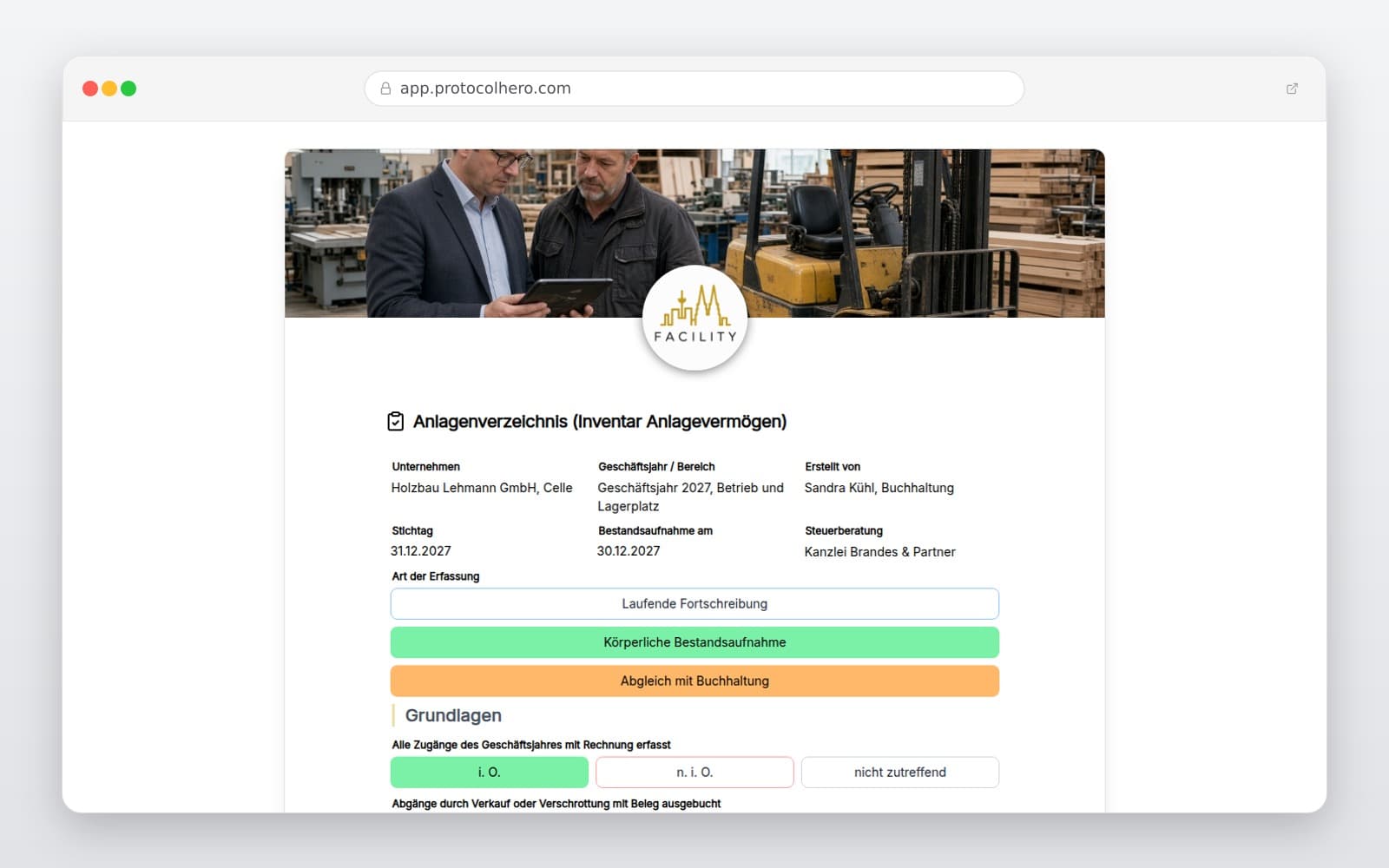This screenshot has height=868, width=1389.
Task: Click the red window close dot
Action: pos(90,89)
